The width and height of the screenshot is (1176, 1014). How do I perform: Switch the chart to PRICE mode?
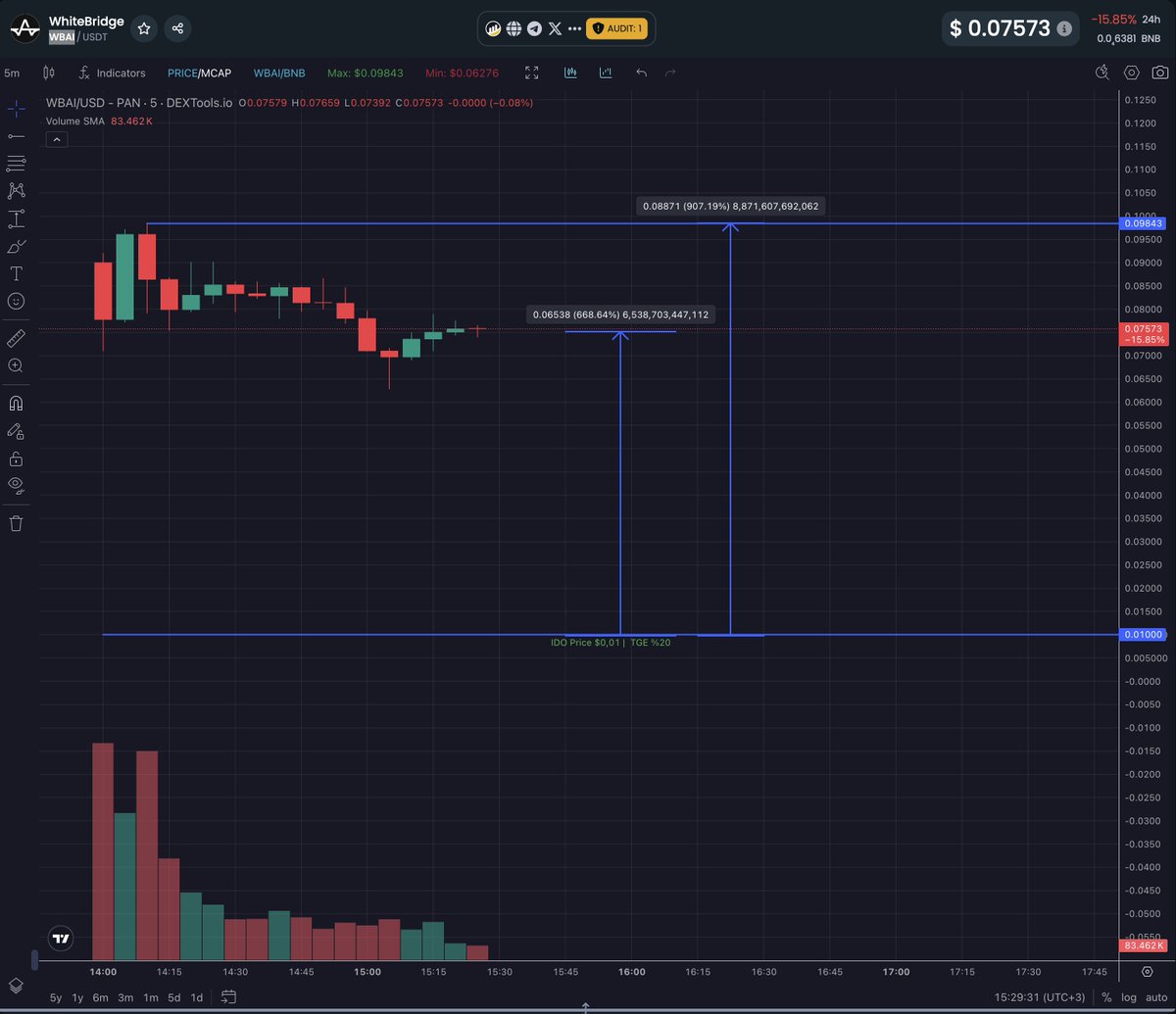pos(182,72)
